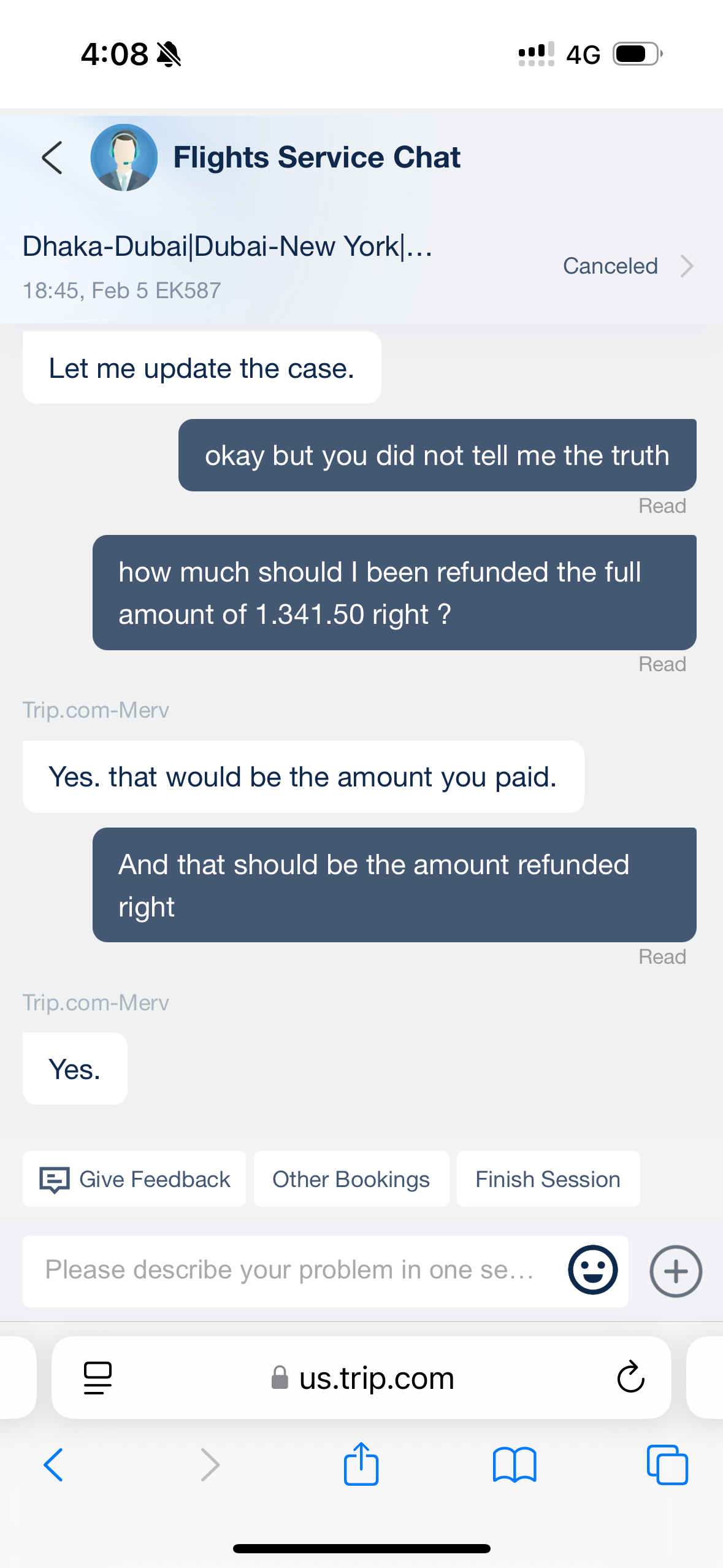
Task: Tap the plus attachment icon
Action: click(676, 1271)
